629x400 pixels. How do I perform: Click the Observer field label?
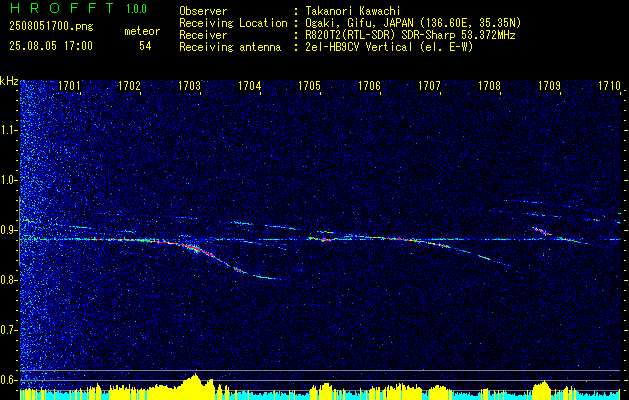(203, 11)
